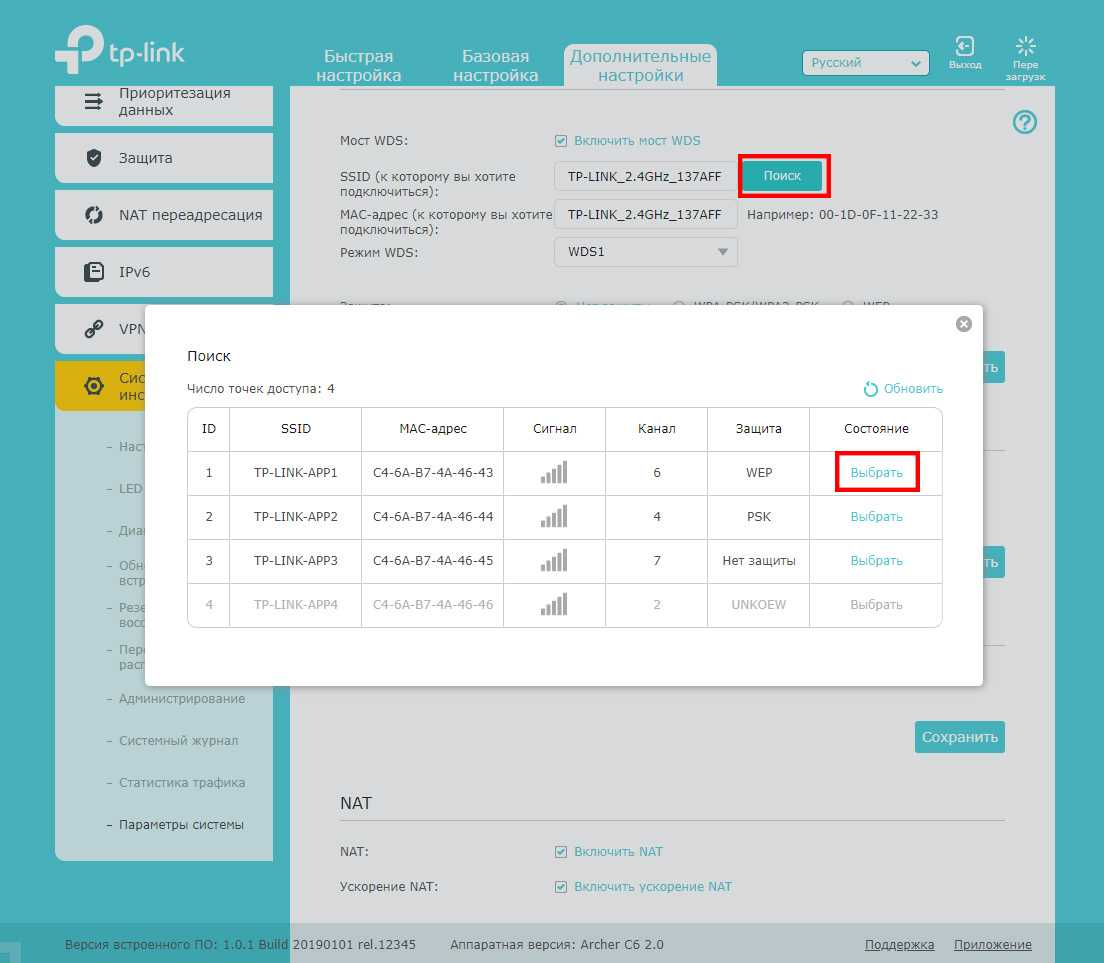Switch to Быстрая настройка tab
Screen dimensions: 1104x963
click(359, 66)
